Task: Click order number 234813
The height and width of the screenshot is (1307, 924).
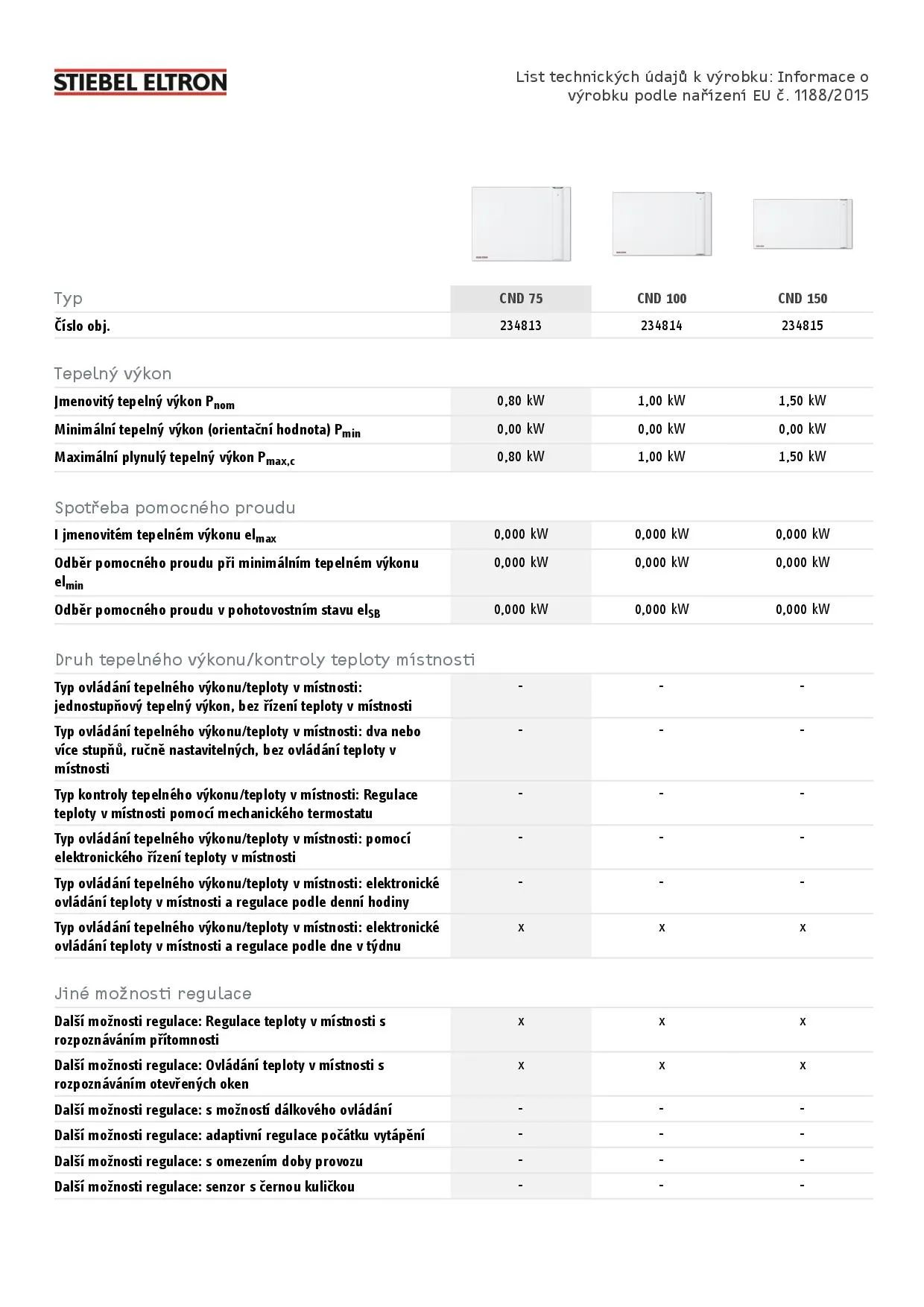Action: coord(521,326)
